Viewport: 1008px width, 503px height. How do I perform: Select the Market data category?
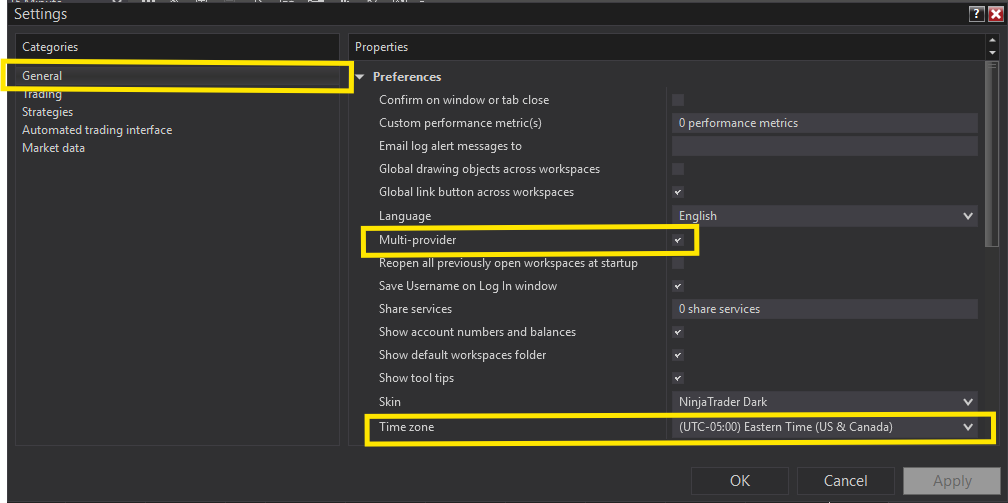point(53,148)
